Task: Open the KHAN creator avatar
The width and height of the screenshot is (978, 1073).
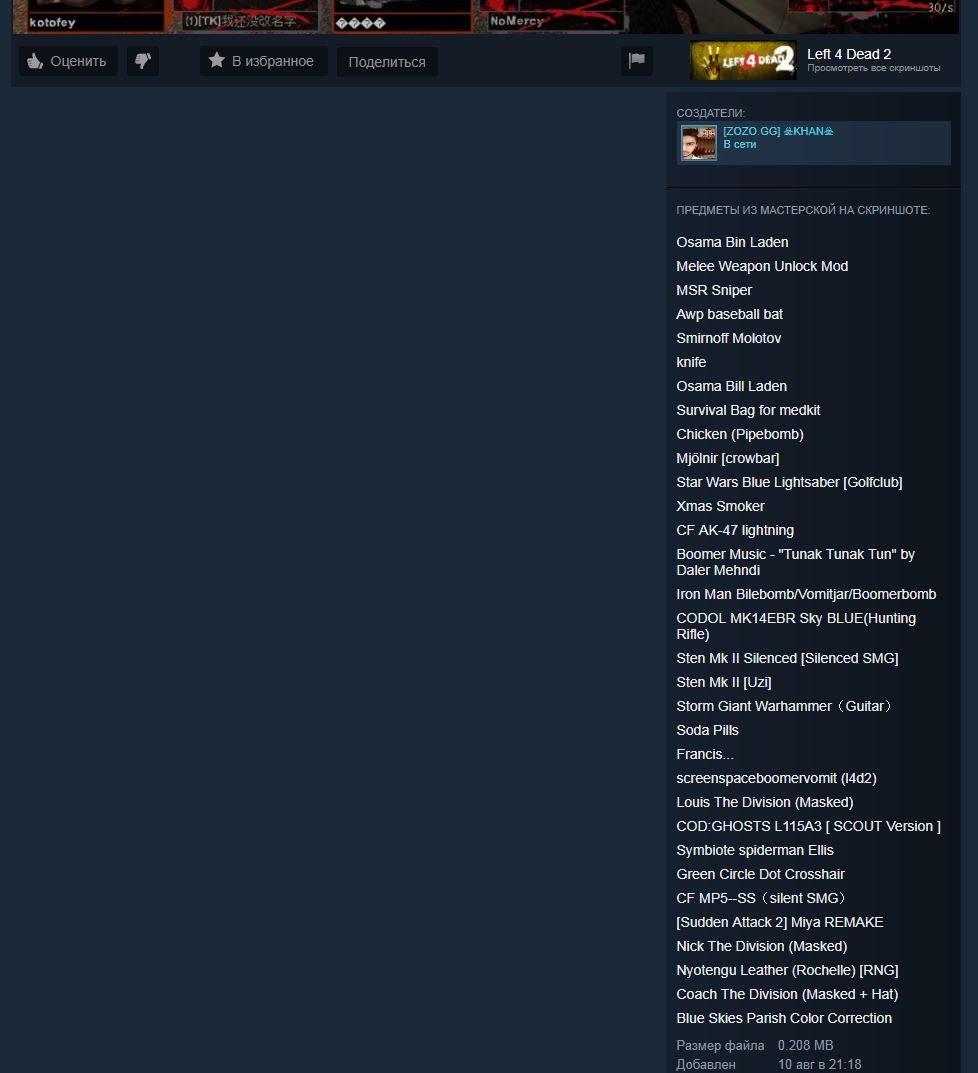Action: coord(699,143)
